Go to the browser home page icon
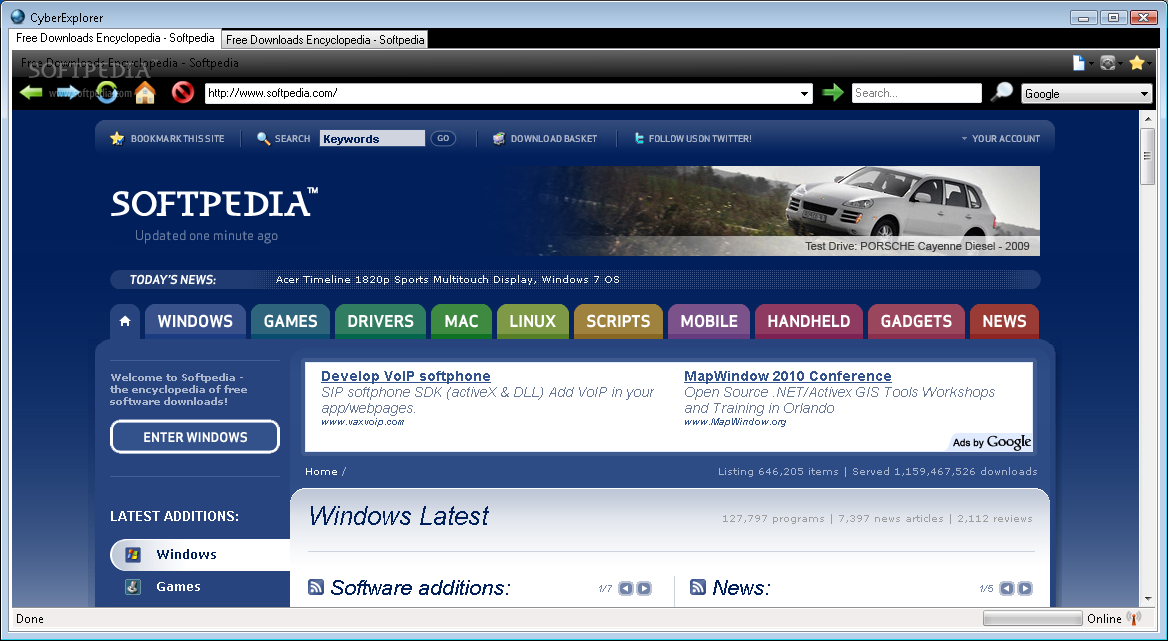This screenshot has width=1168, height=641. (145, 92)
